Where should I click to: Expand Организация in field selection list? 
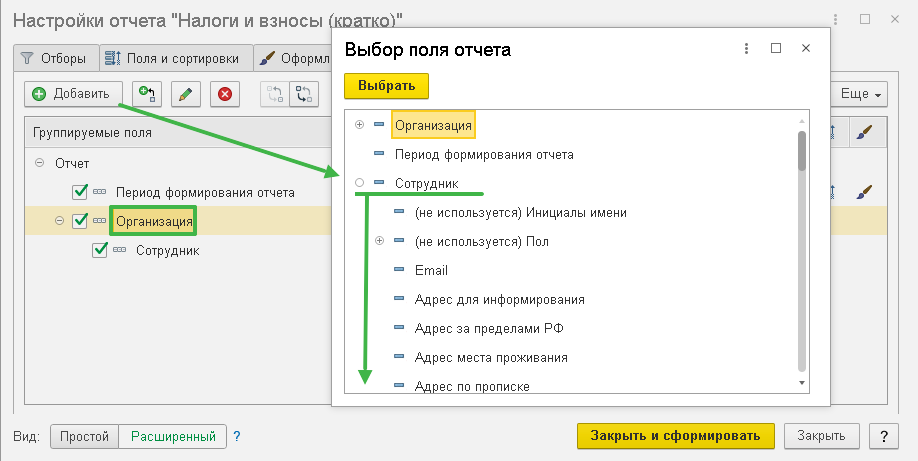pyautogui.click(x=359, y=125)
